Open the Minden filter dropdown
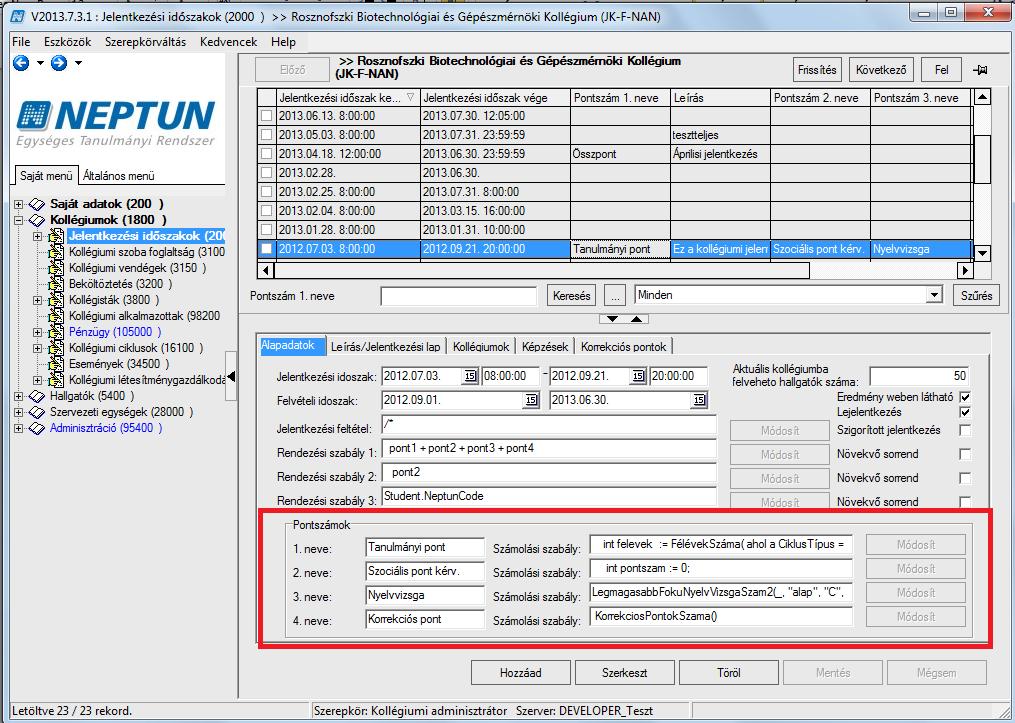This screenshot has width=1015, height=723. coord(933,296)
